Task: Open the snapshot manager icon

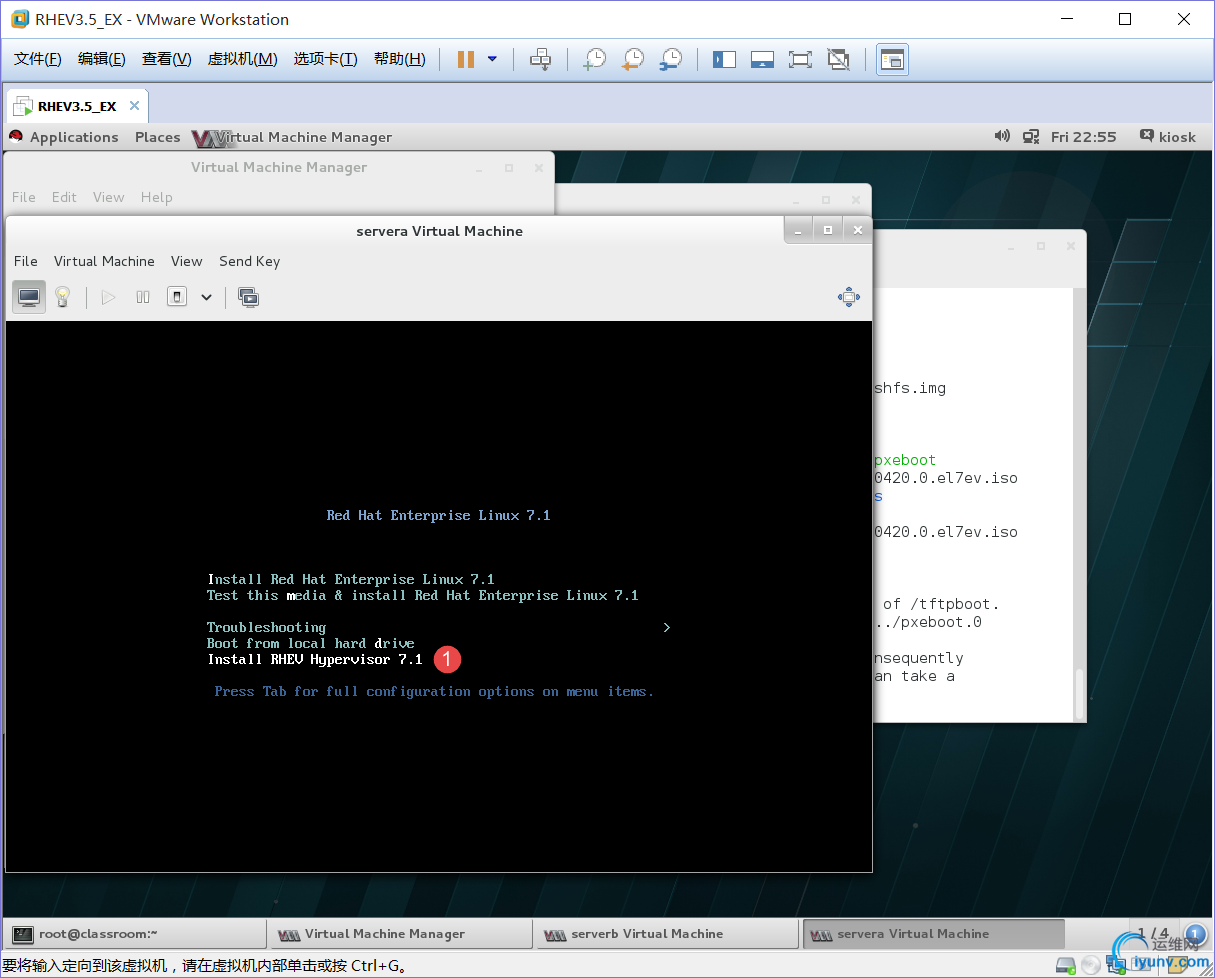Action: point(671,59)
